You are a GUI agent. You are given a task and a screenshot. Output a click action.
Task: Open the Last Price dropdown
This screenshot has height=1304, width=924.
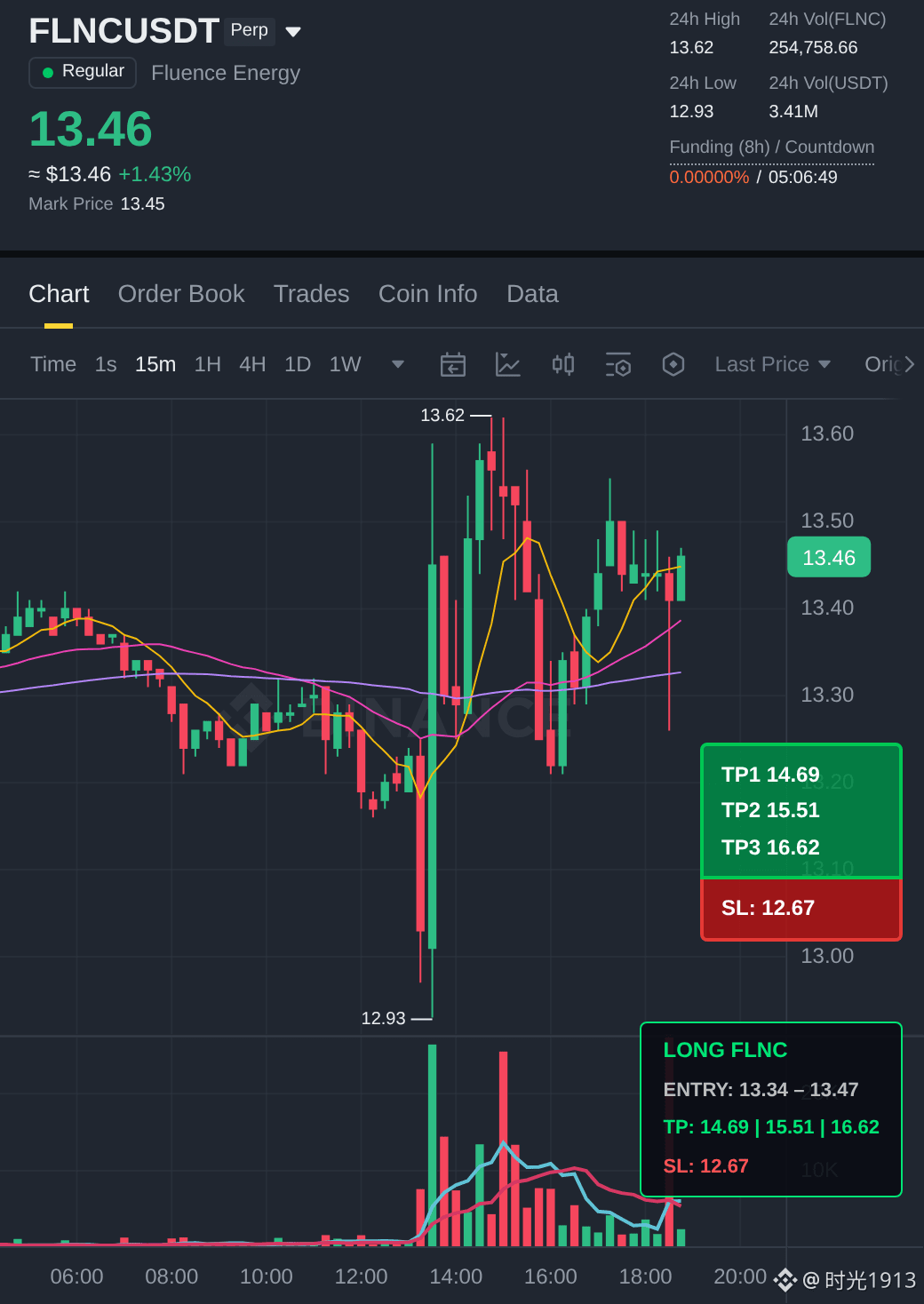773,364
